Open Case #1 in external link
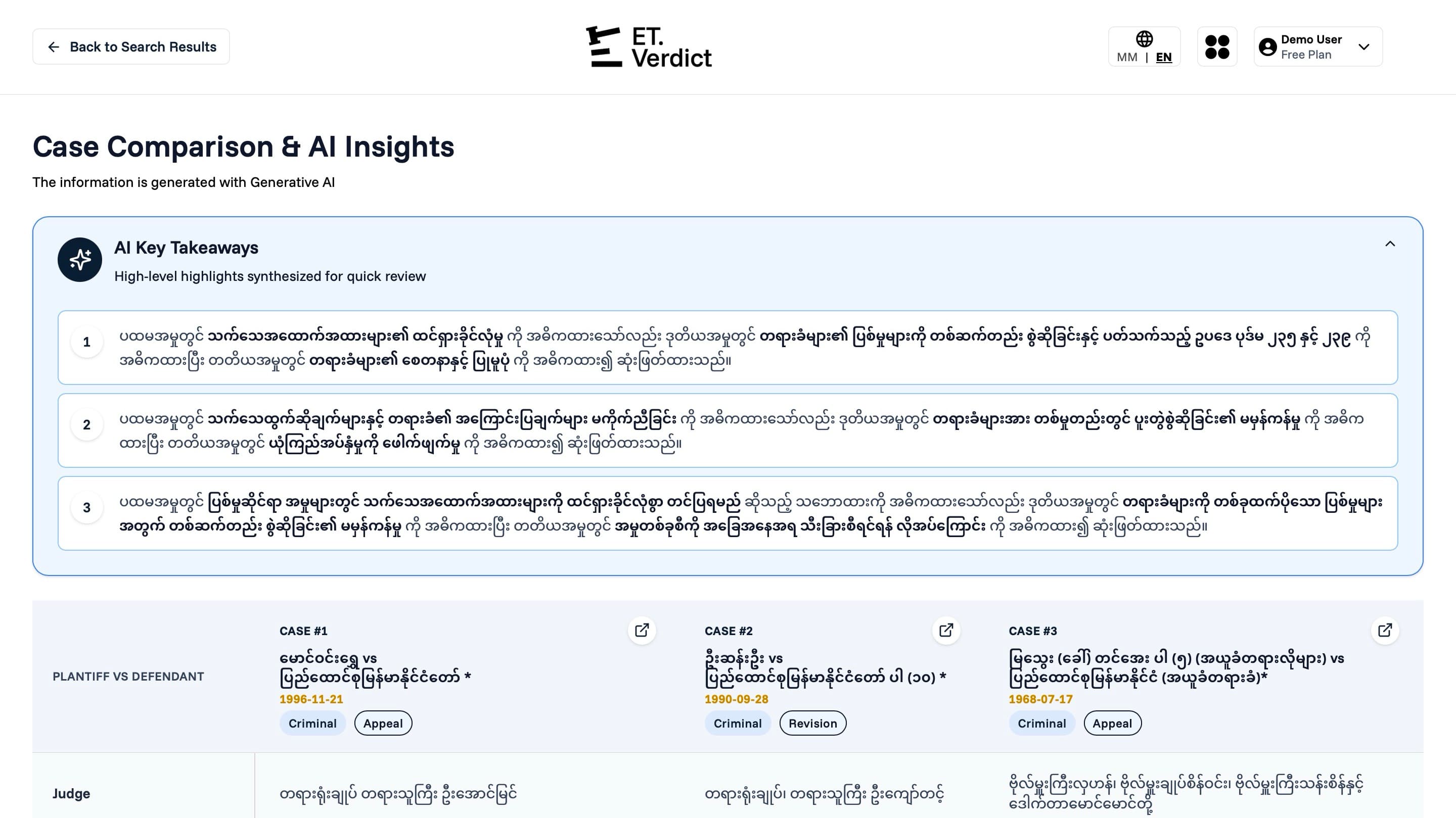 [x=642, y=630]
